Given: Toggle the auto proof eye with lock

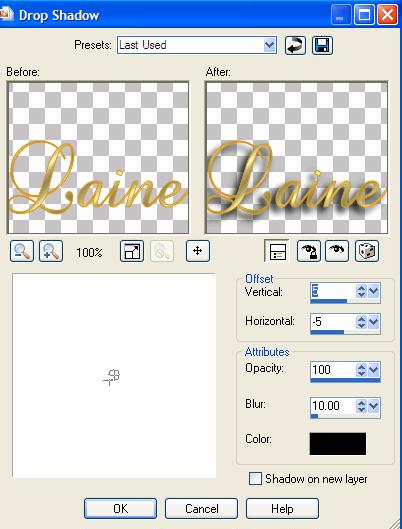Looking at the screenshot, I should click(x=309, y=251).
